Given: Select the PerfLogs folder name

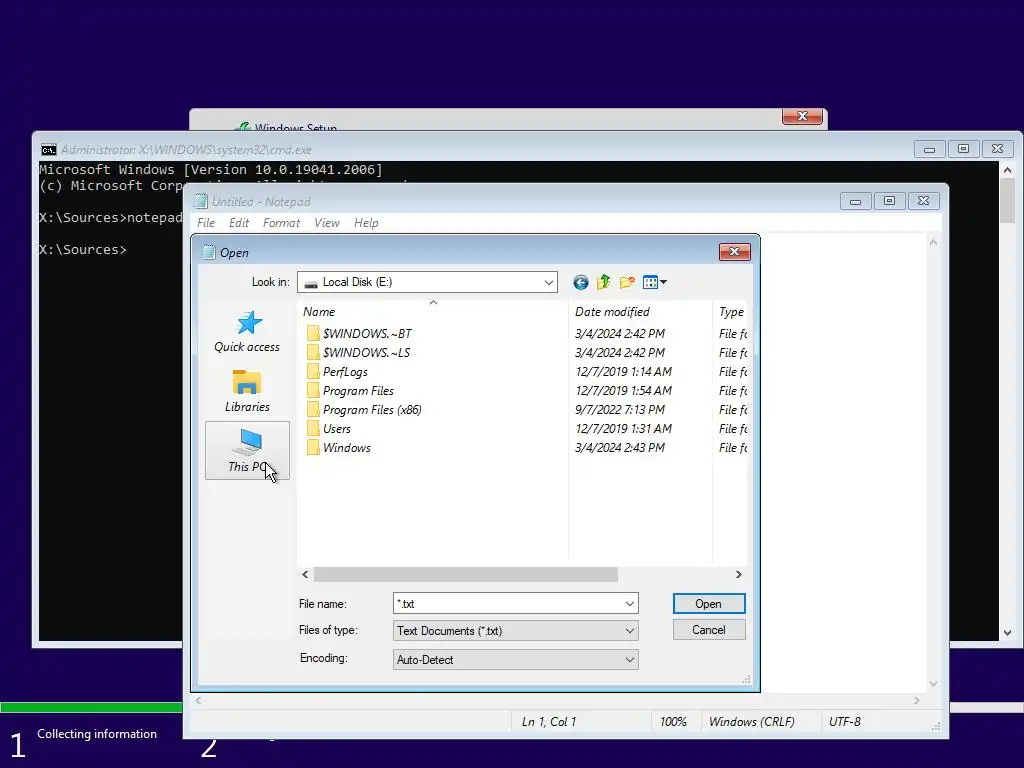Looking at the screenshot, I should (x=345, y=372).
